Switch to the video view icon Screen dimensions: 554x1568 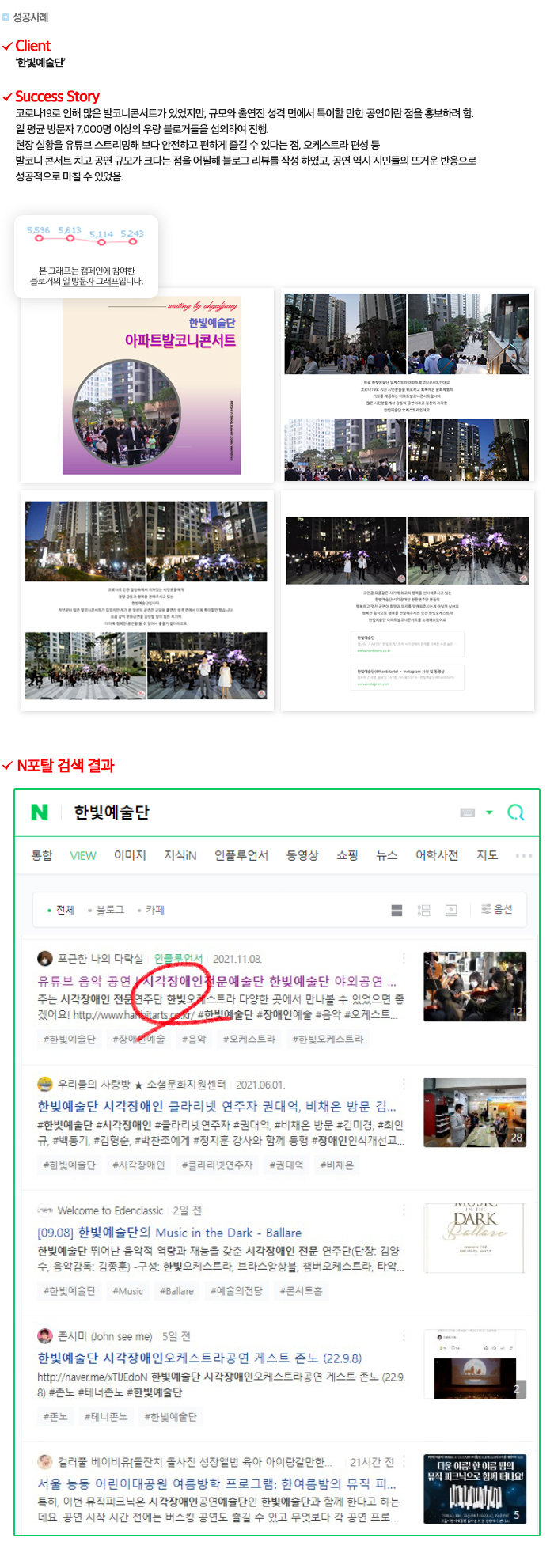tap(451, 911)
